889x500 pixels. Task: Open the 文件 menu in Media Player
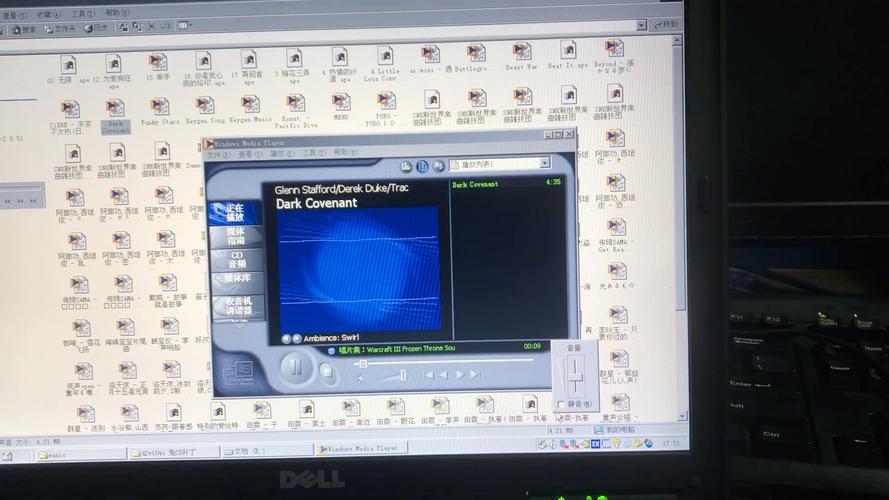point(217,155)
